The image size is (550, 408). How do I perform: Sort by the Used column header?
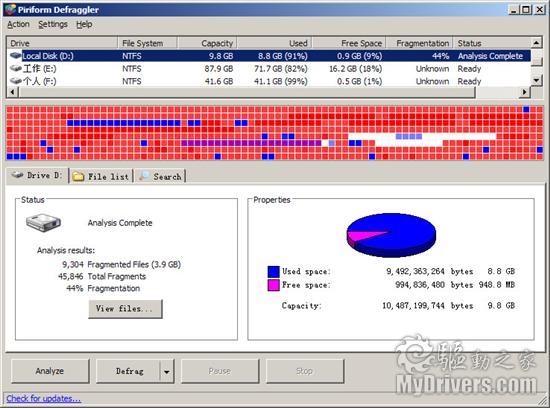pos(275,43)
